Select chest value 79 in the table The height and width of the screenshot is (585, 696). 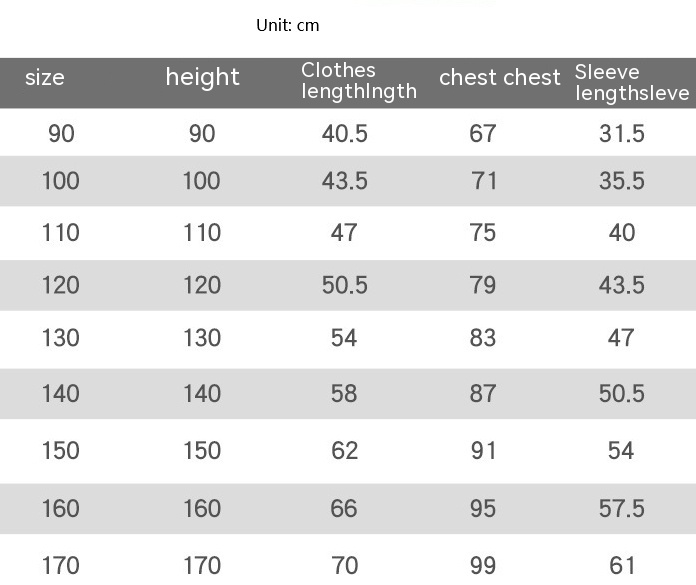[x=482, y=286]
